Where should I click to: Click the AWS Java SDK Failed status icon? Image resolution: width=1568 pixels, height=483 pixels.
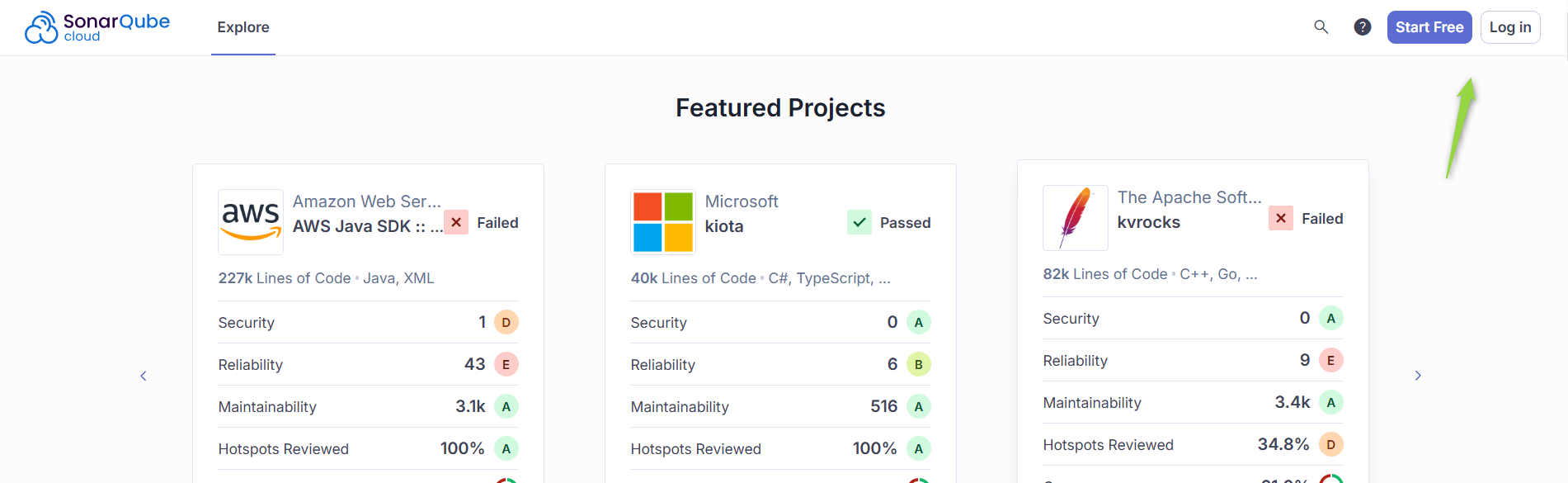(x=456, y=222)
